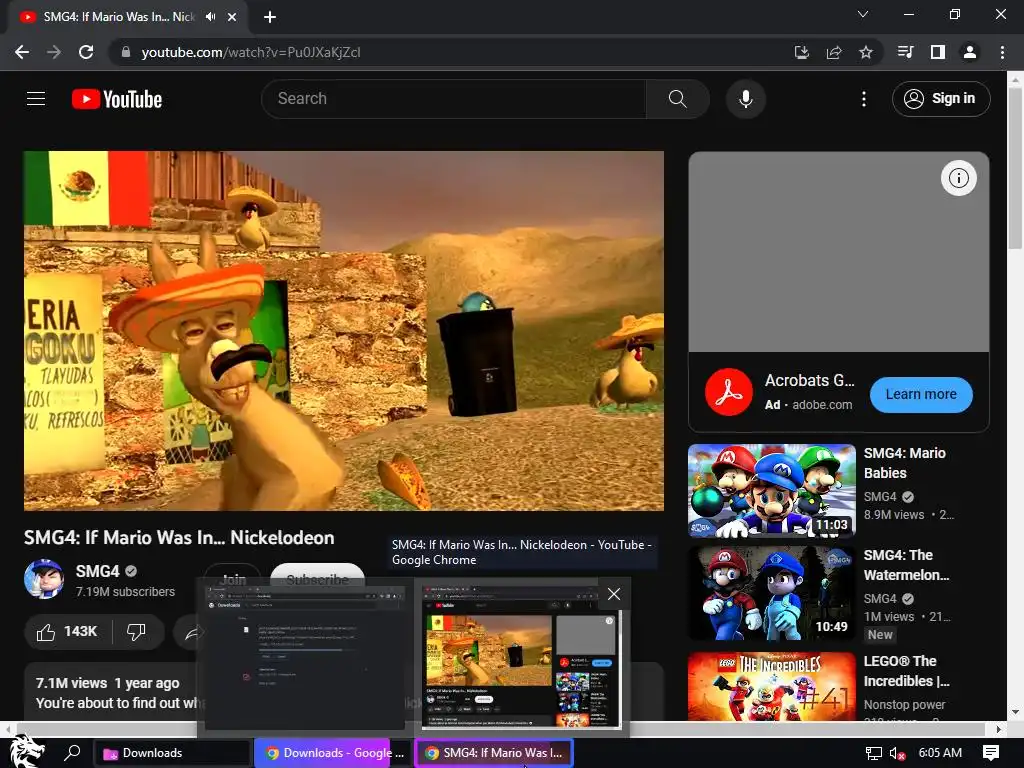The height and width of the screenshot is (768, 1024).
Task: Open tab search chevron
Action: 863,14
